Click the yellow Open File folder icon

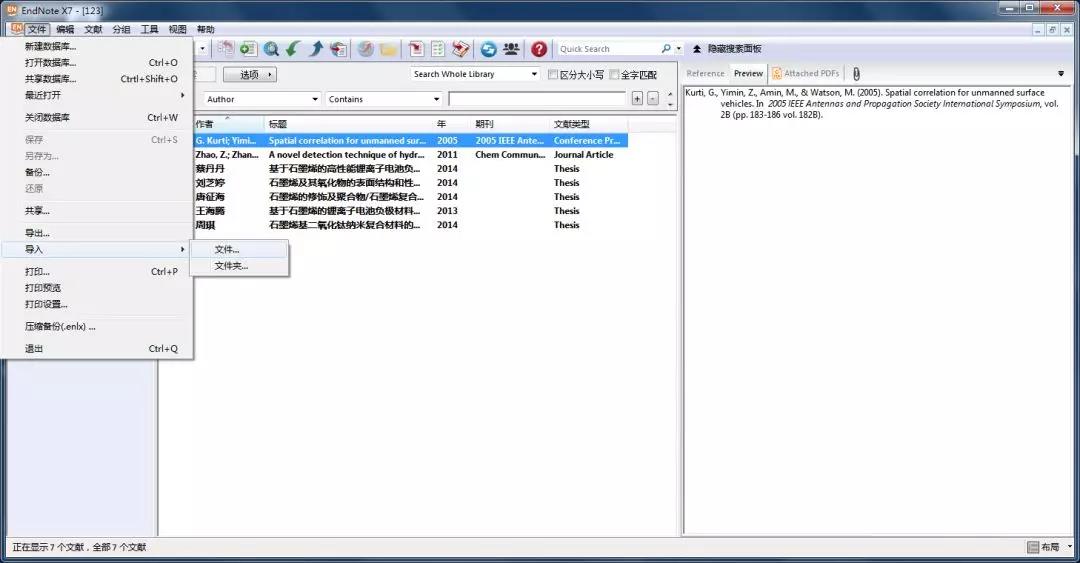[388, 48]
